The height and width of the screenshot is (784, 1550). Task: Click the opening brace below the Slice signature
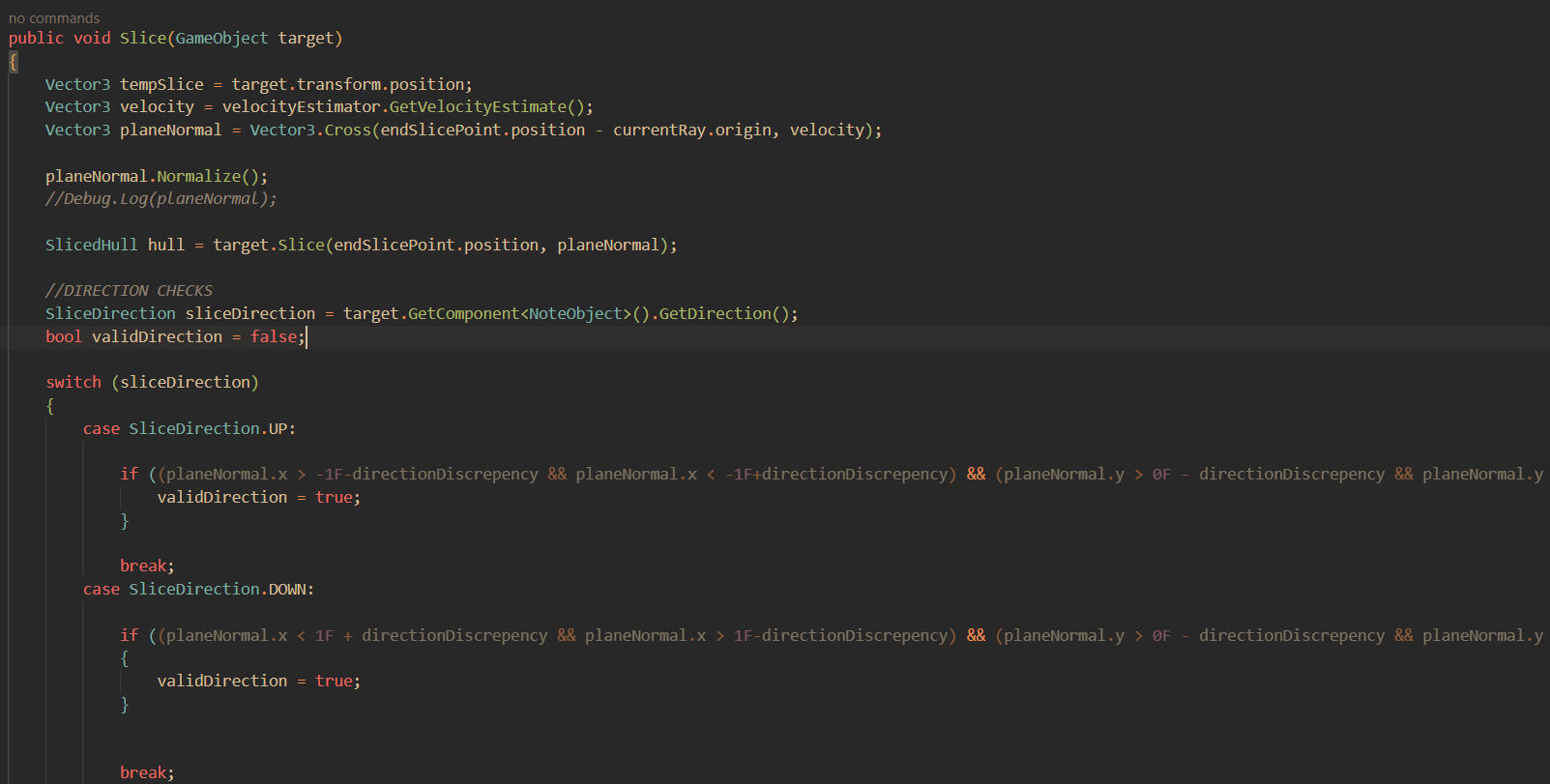coord(13,62)
